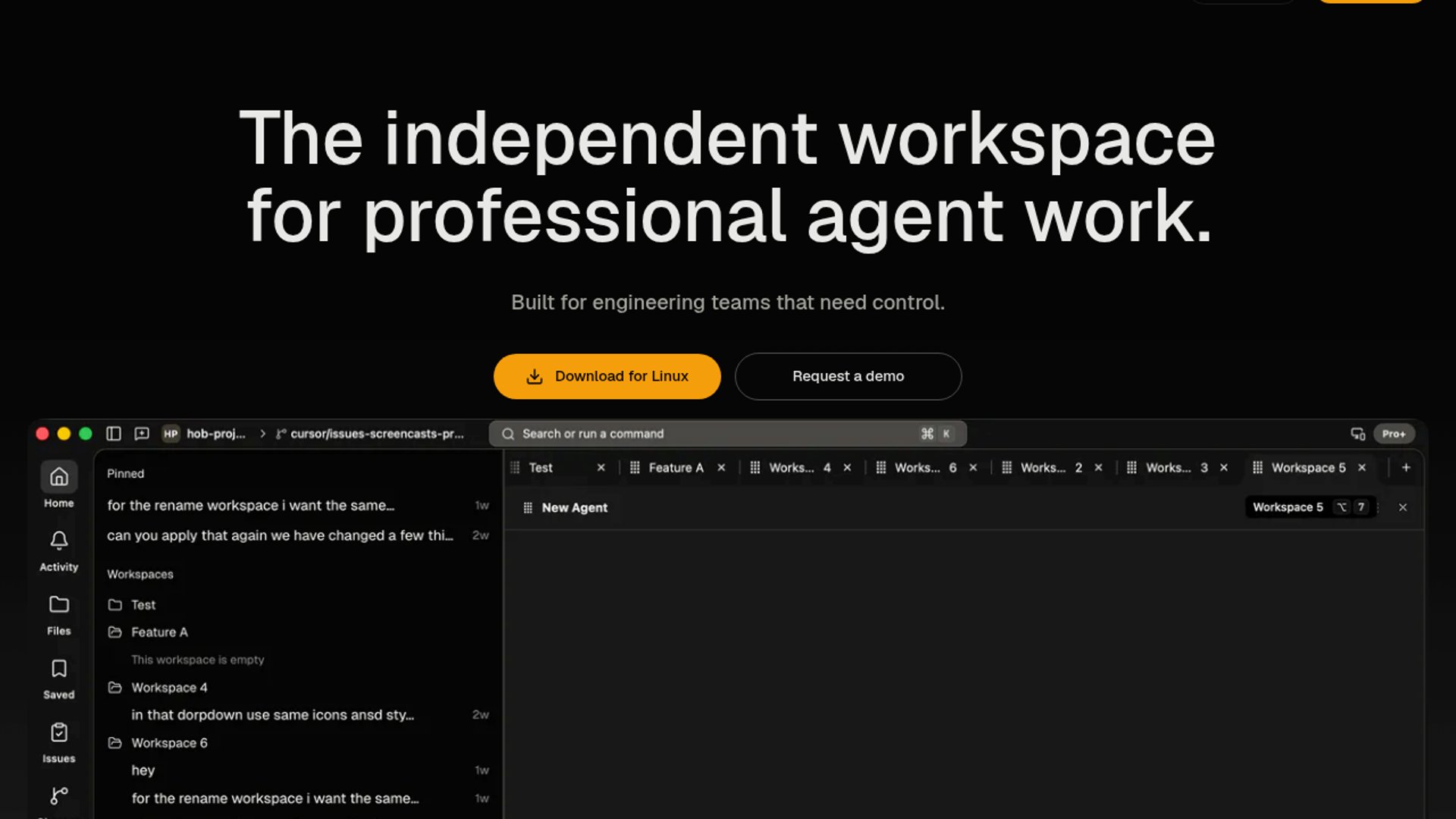1456x819 pixels.
Task: Open the git branch icon in the sidebar
Action: 58,796
